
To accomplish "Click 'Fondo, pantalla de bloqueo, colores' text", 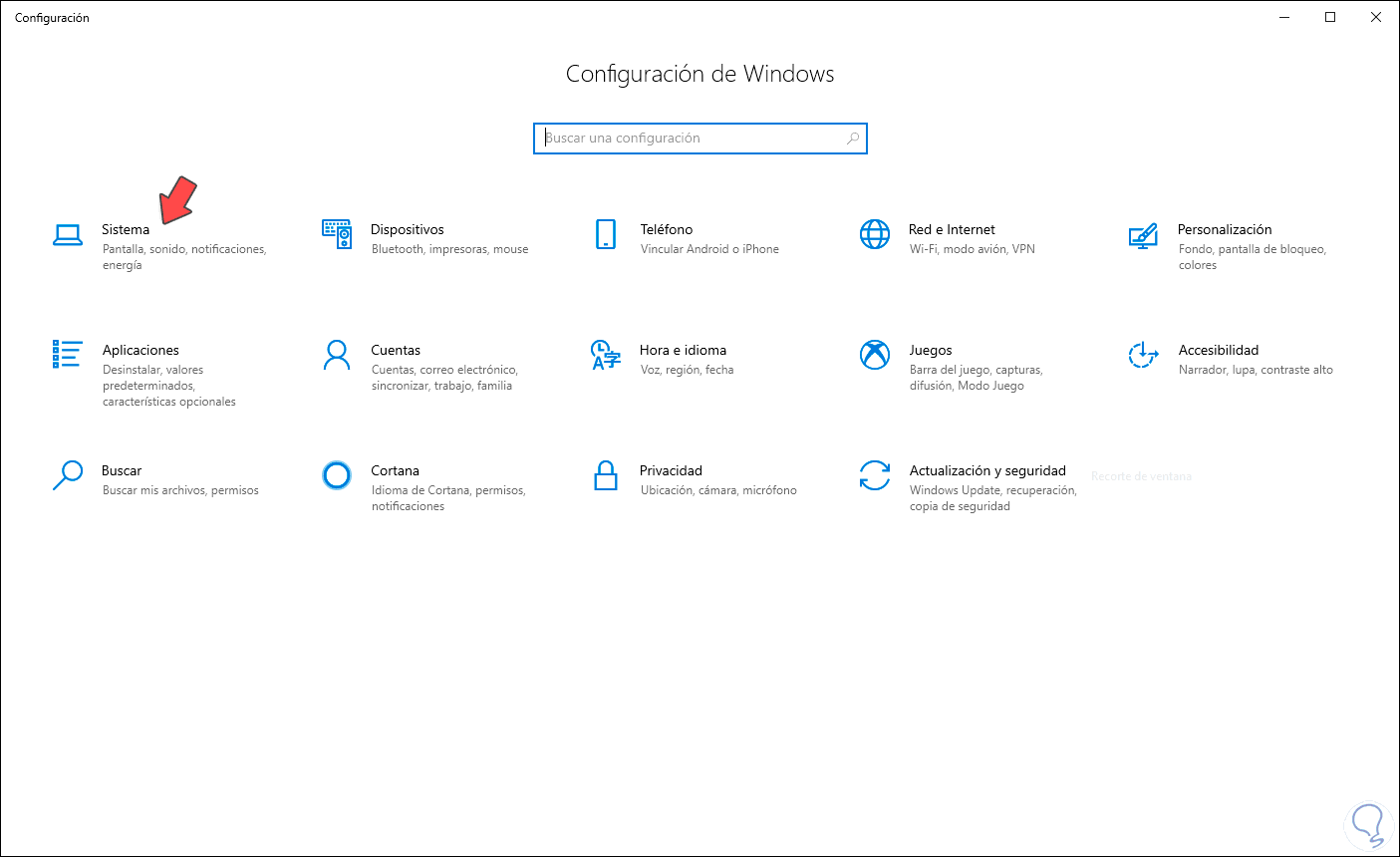I will point(1252,257).
